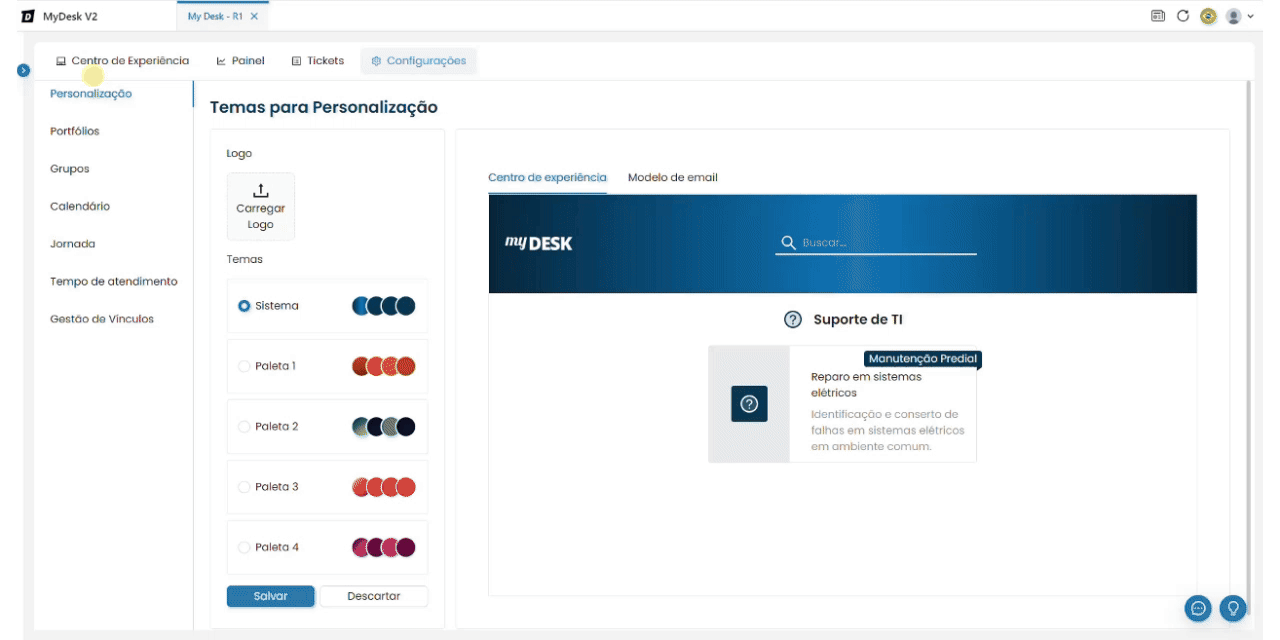Click the upload icon for Carregar Logo
The height and width of the screenshot is (640, 1280).
pos(260,190)
